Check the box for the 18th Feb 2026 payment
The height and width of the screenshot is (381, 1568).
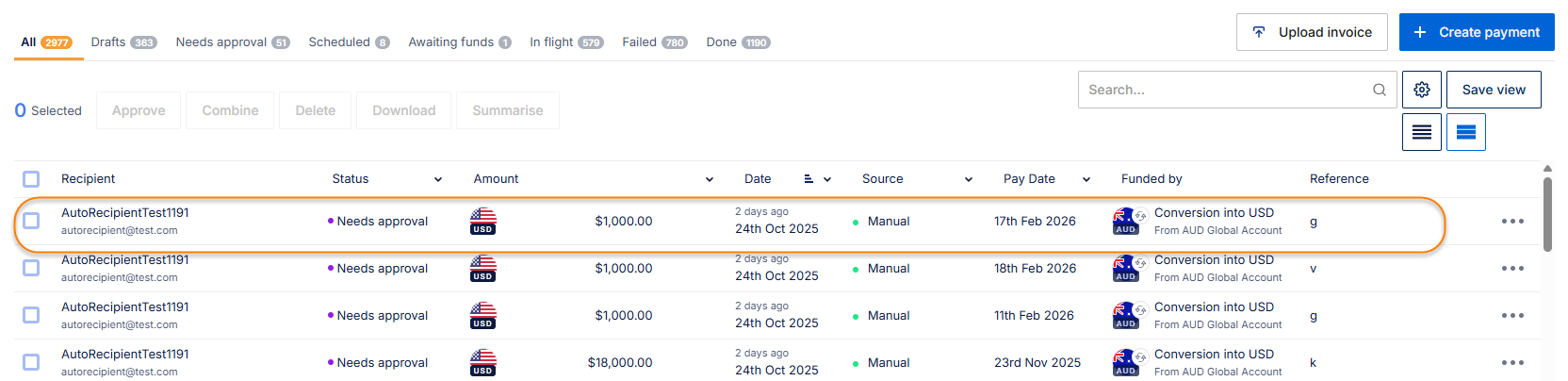pyautogui.click(x=31, y=268)
